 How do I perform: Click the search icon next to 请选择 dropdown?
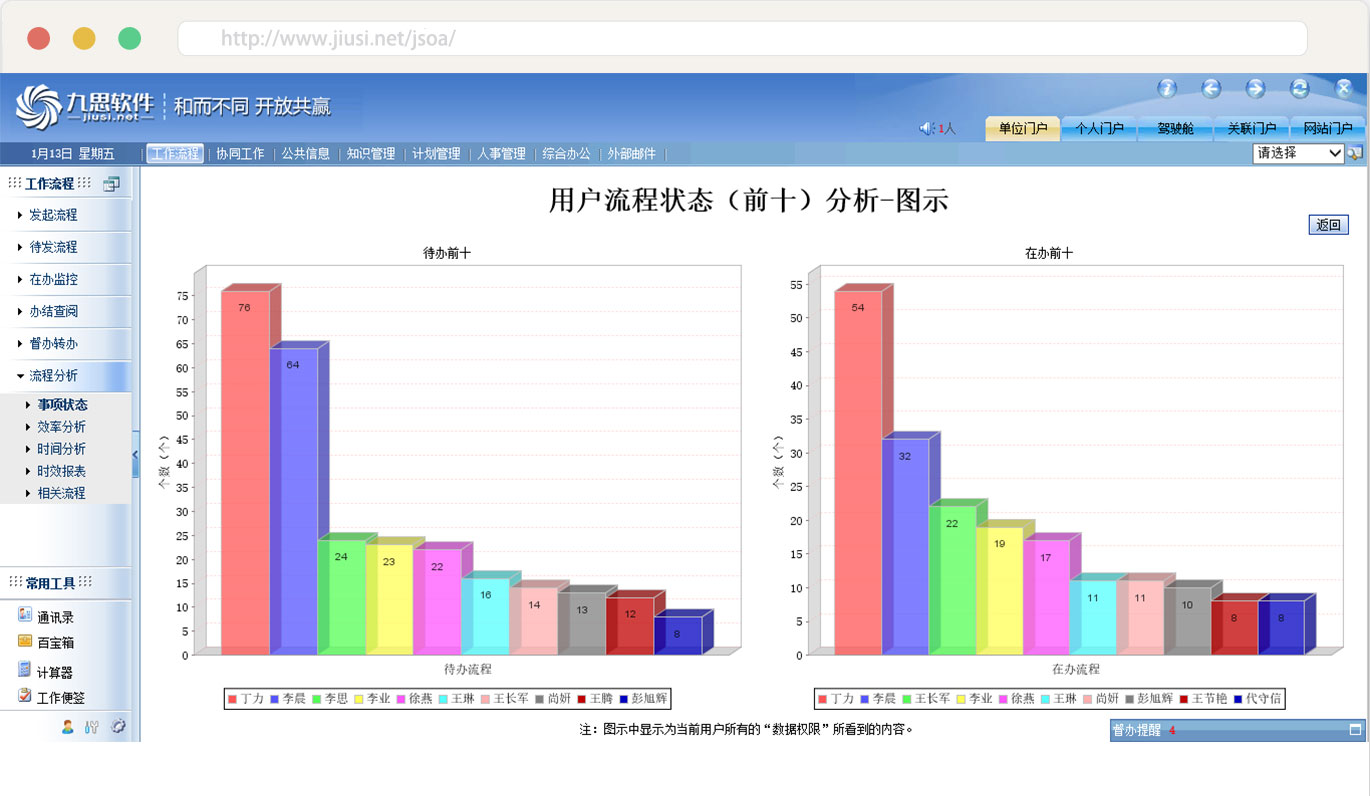1355,154
